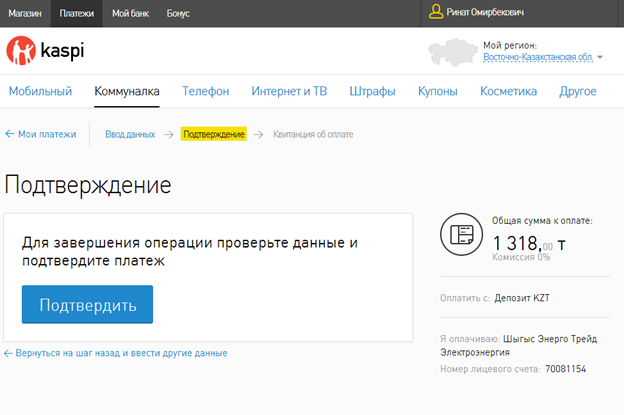Click the Kazakhstan map region icon
624x415 pixels.
tap(453, 52)
